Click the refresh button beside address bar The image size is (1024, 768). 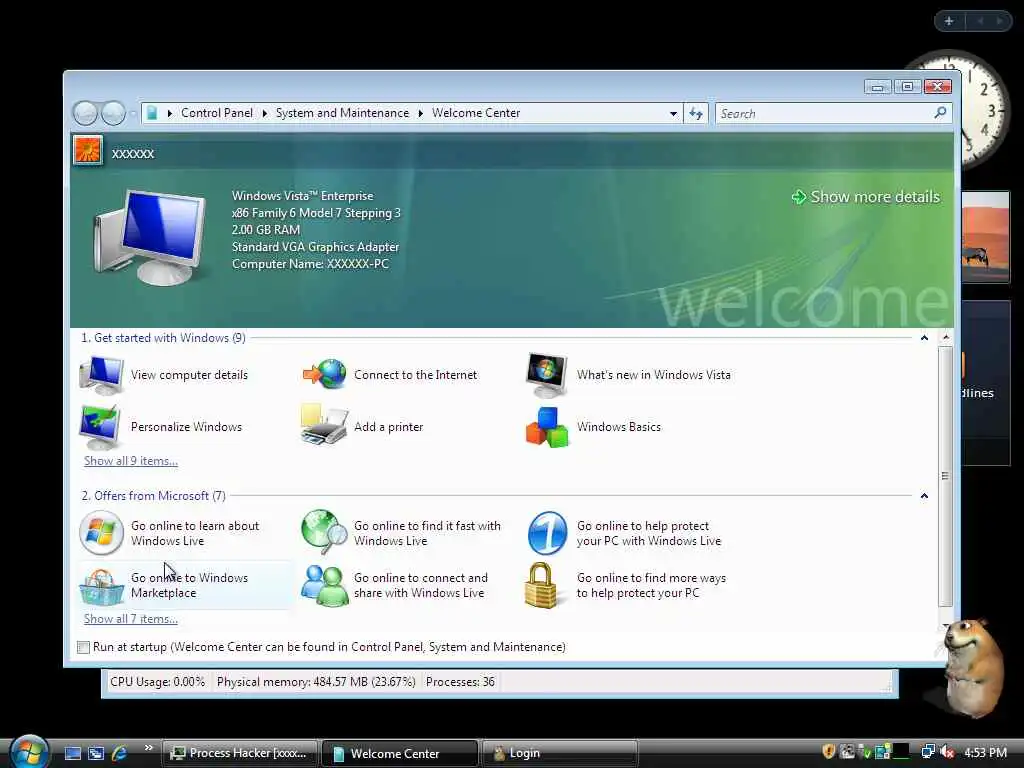tap(696, 114)
